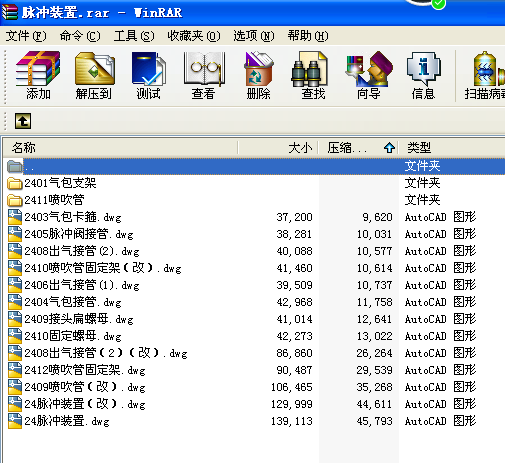Screen dimensions: 505x463
Task: Open the 收藏夹(O) menu
Action: pos(194,36)
